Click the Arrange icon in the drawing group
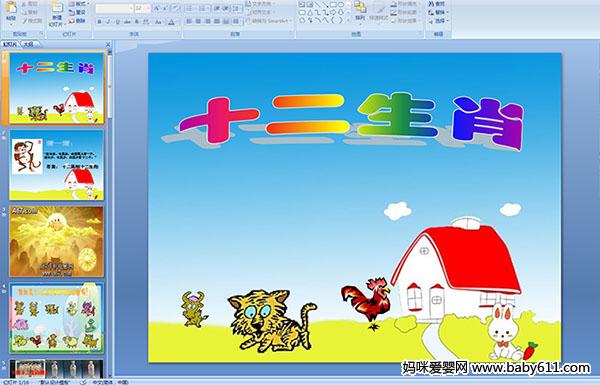600x385 pixels. coord(360,11)
